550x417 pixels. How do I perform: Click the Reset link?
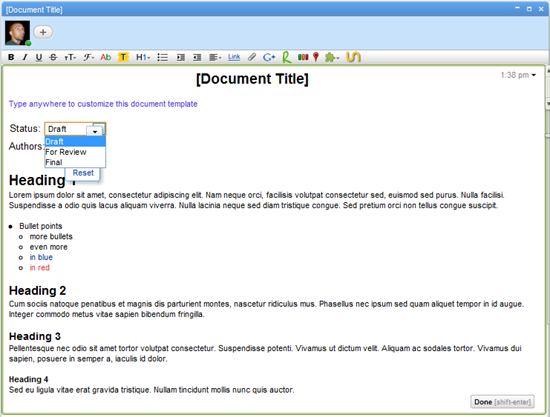[x=83, y=173]
